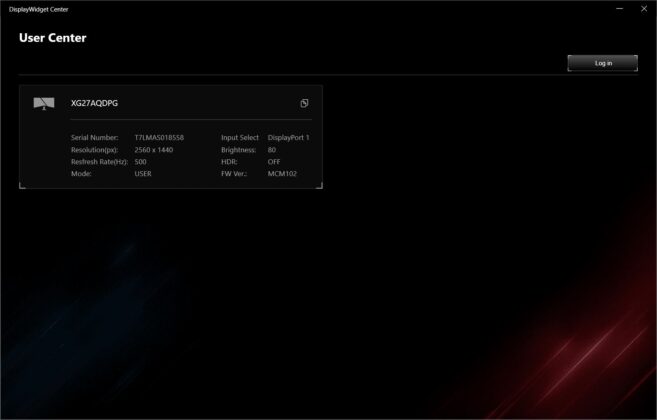Click the copy icon next to XG27AQDPG
Screen dimensions: 657x420
pyautogui.click(x=304, y=103)
